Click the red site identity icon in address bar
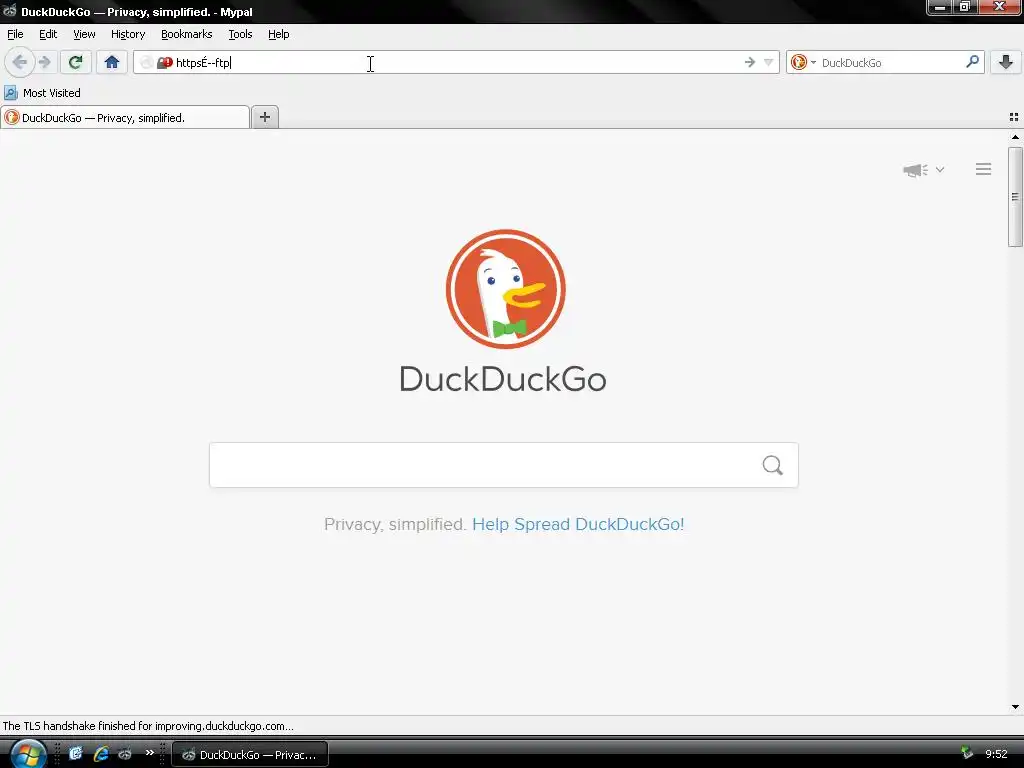Viewport: 1024px width, 768px height. 165,63
